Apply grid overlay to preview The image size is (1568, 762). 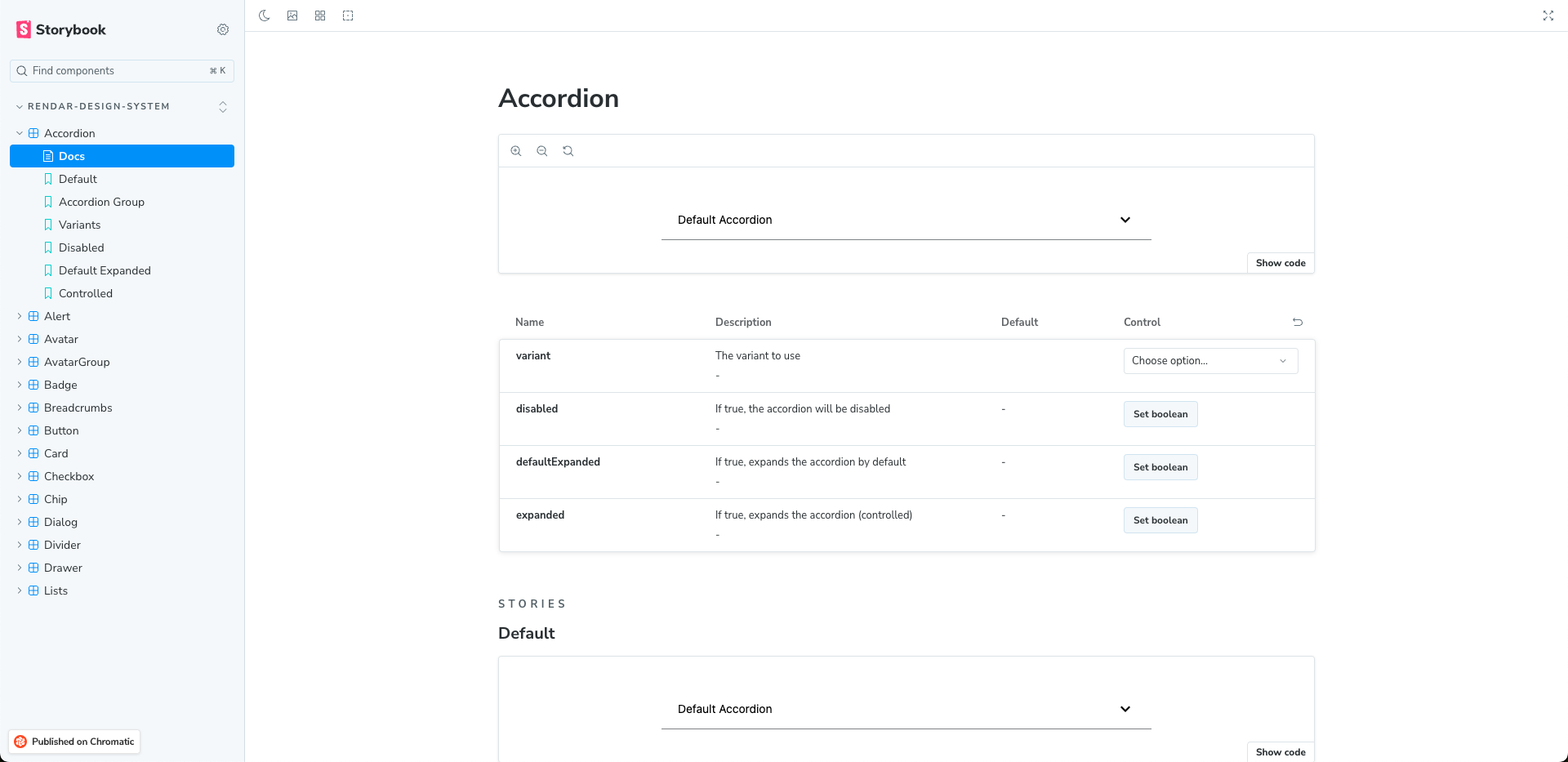[x=320, y=16]
